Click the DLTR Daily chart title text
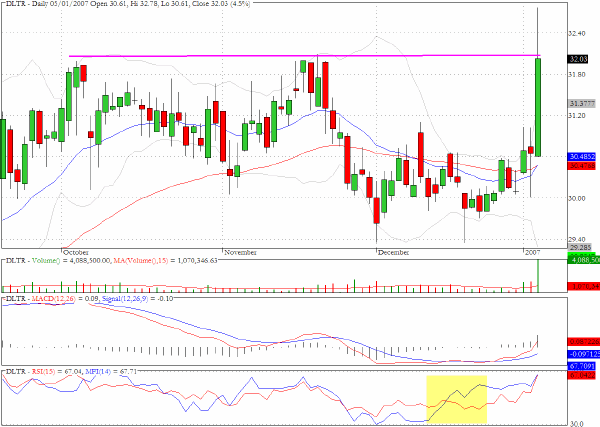Image resolution: width=600 pixels, height=427 pixels. pos(129,4)
